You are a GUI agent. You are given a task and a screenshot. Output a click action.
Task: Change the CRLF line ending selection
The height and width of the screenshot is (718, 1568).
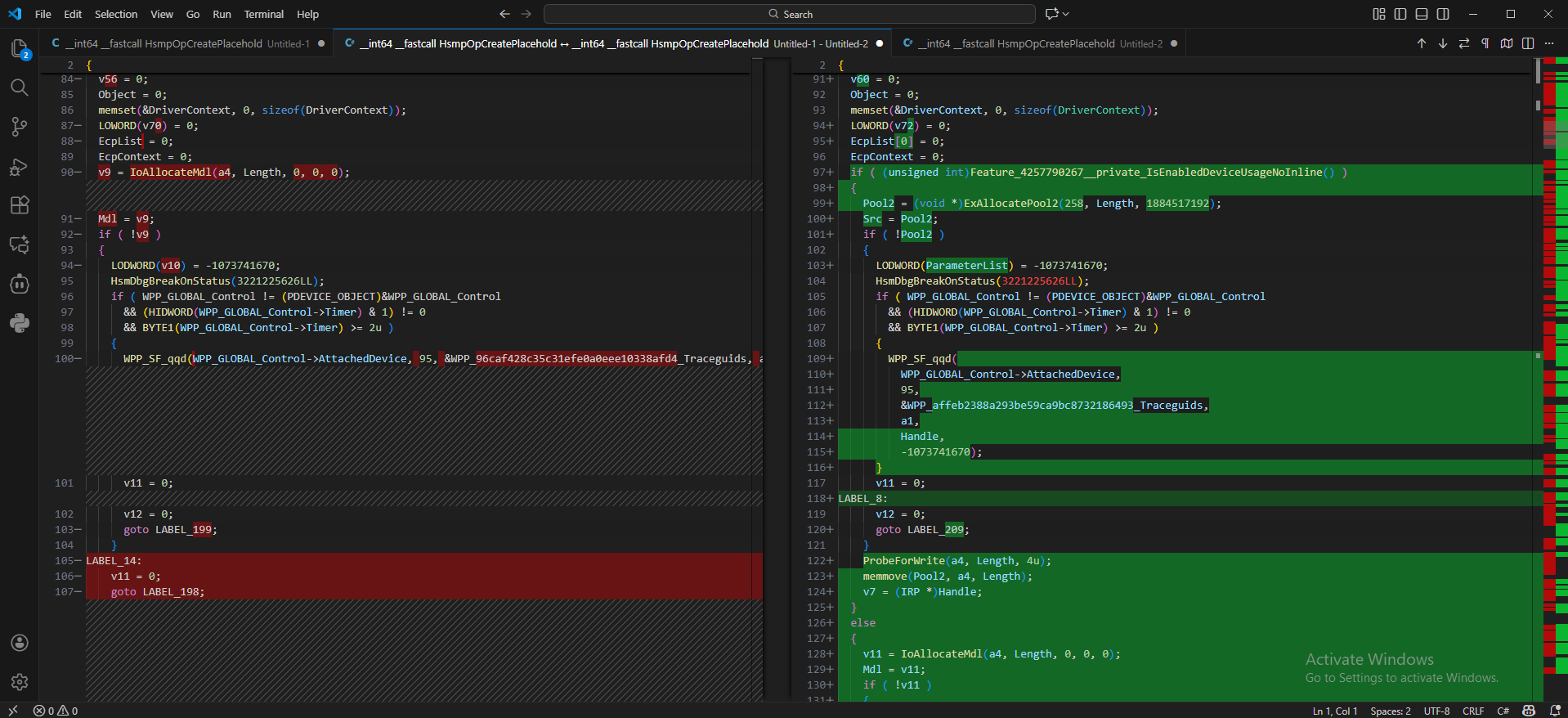pyautogui.click(x=1472, y=711)
